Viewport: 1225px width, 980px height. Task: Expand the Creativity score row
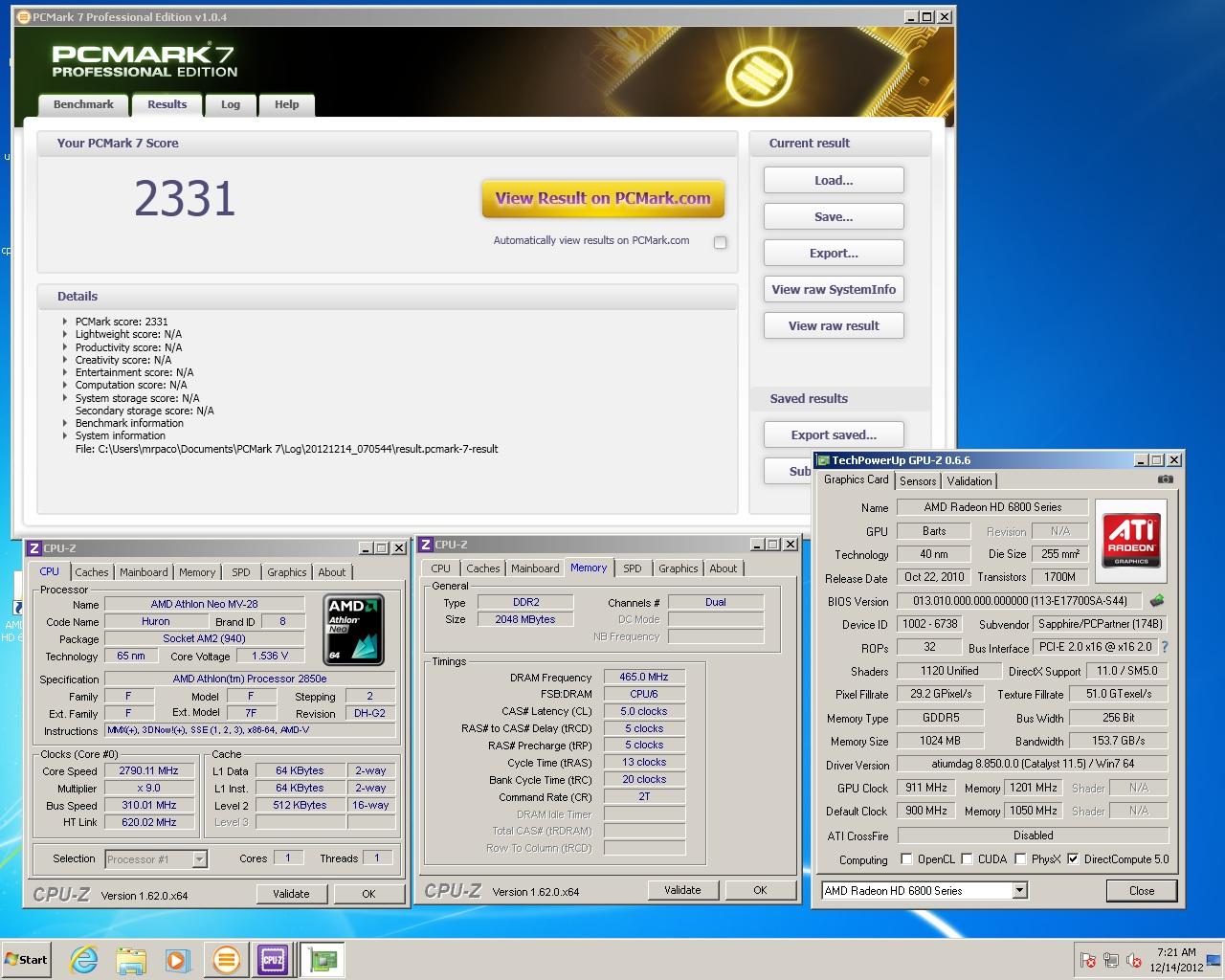pos(65,360)
